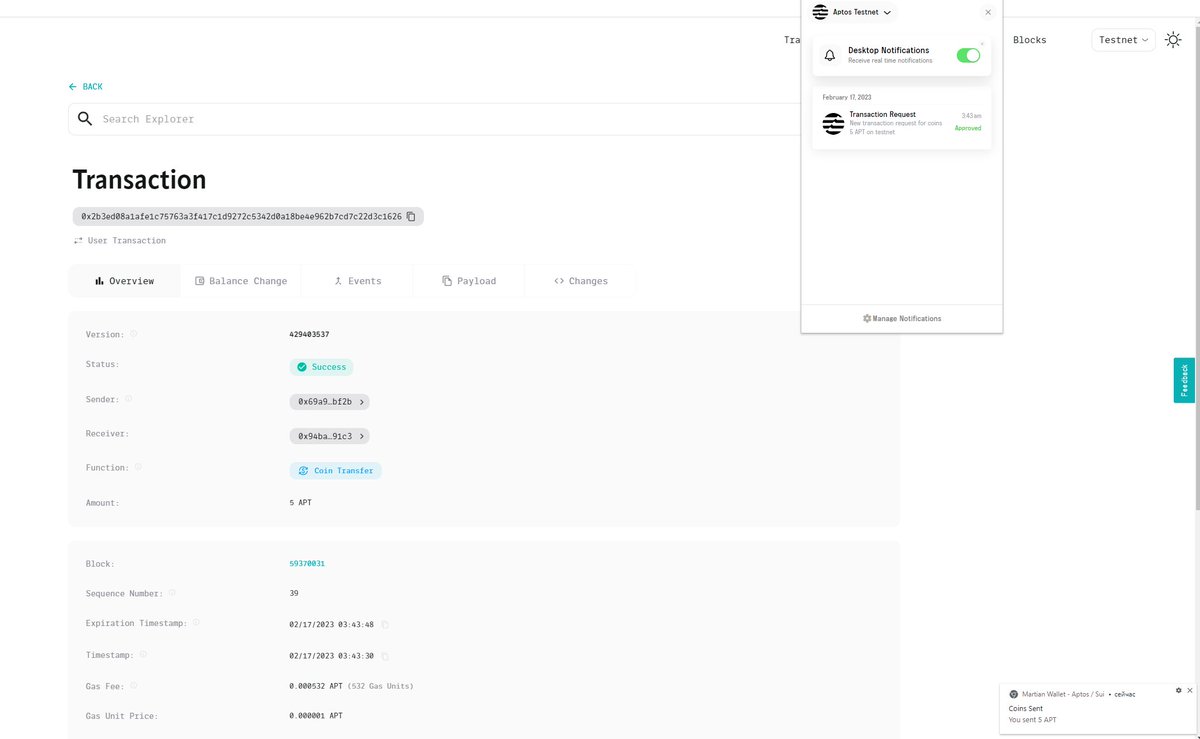Click the gas fee value 0.000532 APT
Screen dimensions: 1200x739
[x=316, y=686]
